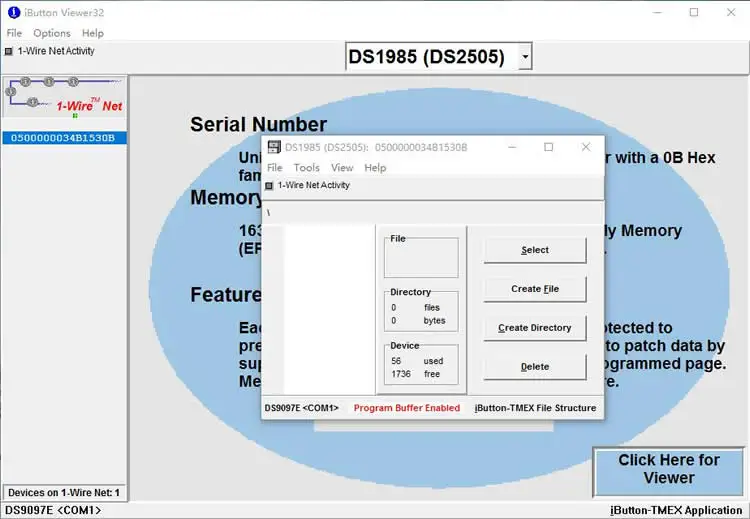Click the 1-Wire Net logo image
The width and height of the screenshot is (750, 519).
coord(64,97)
